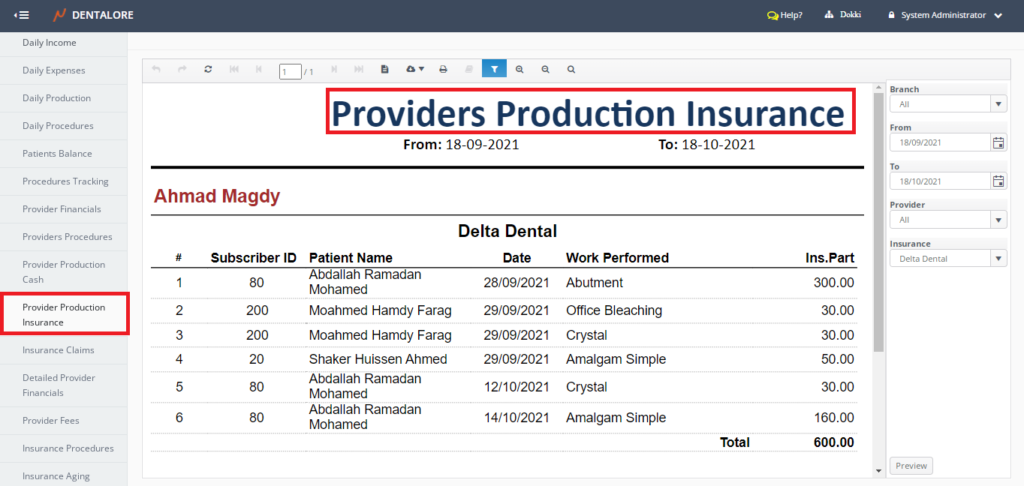Select Daily Production from the sidebar
The image size is (1024, 486).
(56, 98)
